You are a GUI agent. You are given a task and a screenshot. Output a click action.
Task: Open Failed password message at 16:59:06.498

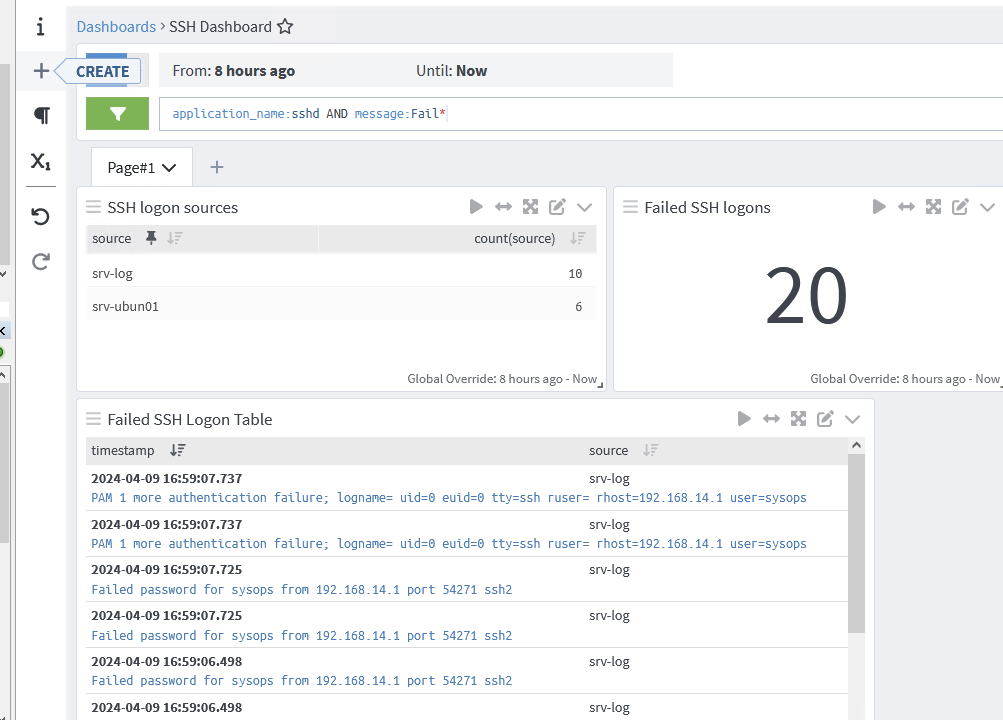pos(302,680)
